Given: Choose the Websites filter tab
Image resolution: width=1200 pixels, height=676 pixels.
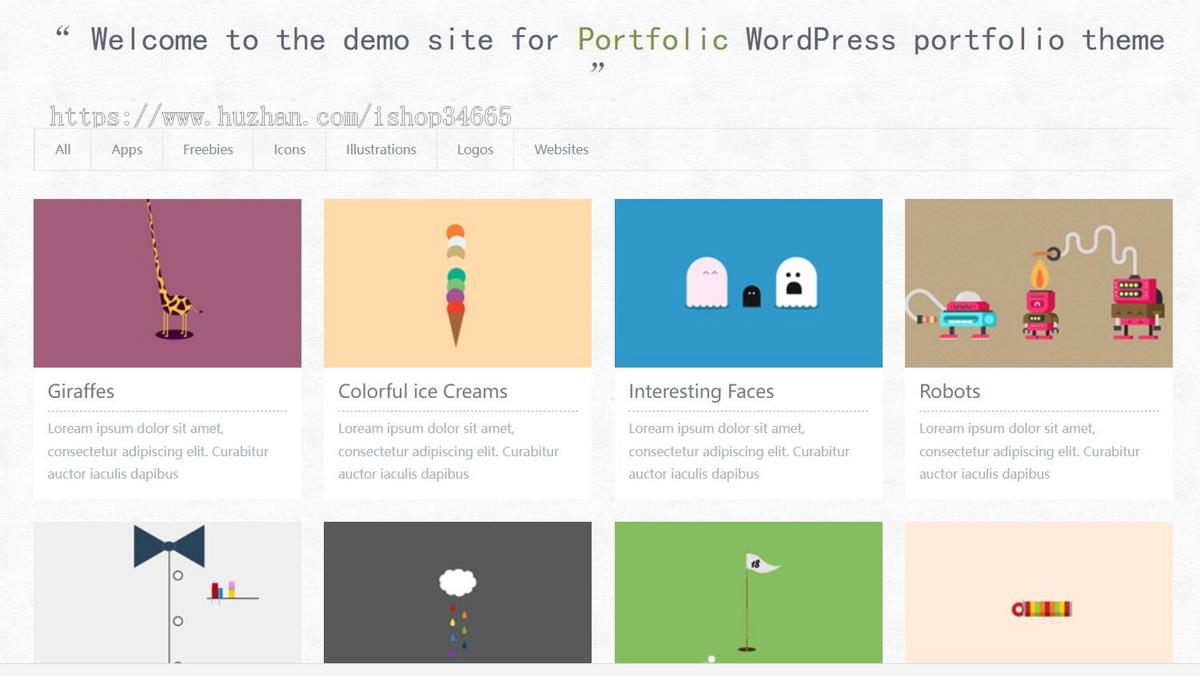Looking at the screenshot, I should 561,150.
